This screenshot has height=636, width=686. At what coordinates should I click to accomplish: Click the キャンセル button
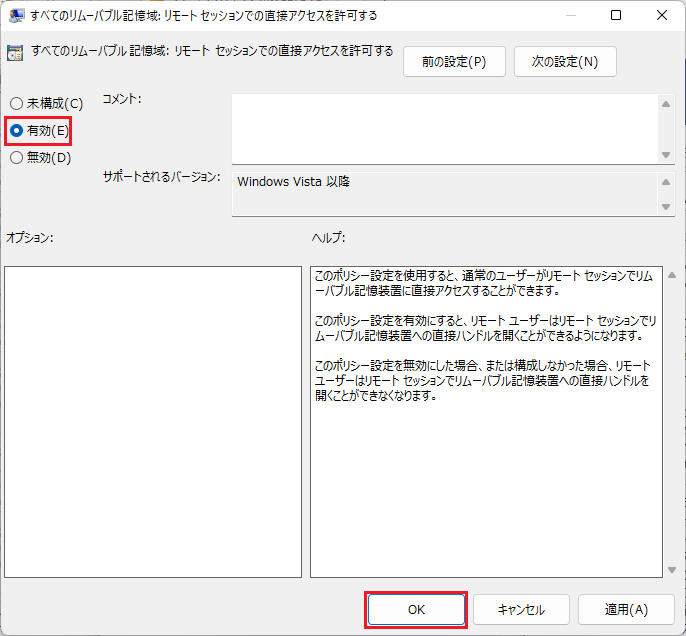[x=521, y=609]
